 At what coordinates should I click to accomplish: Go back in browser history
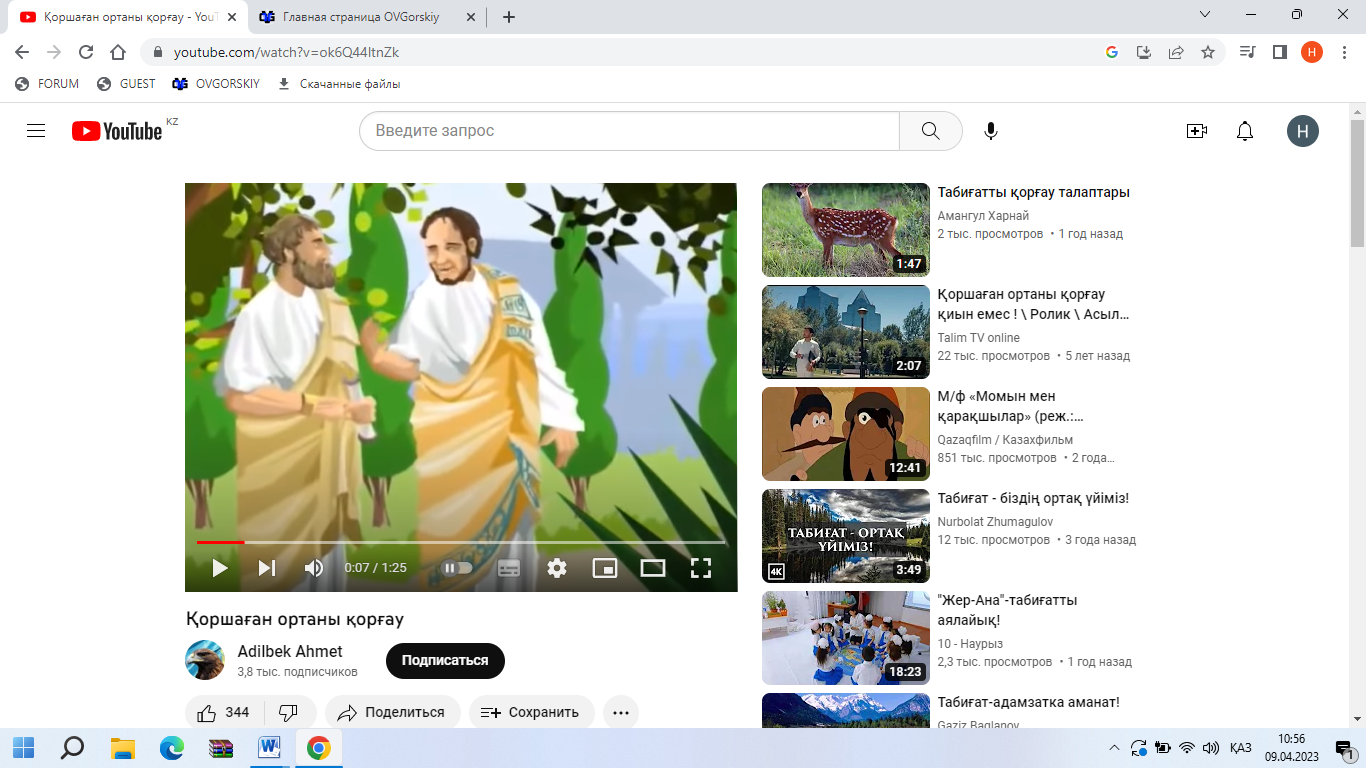point(22,52)
